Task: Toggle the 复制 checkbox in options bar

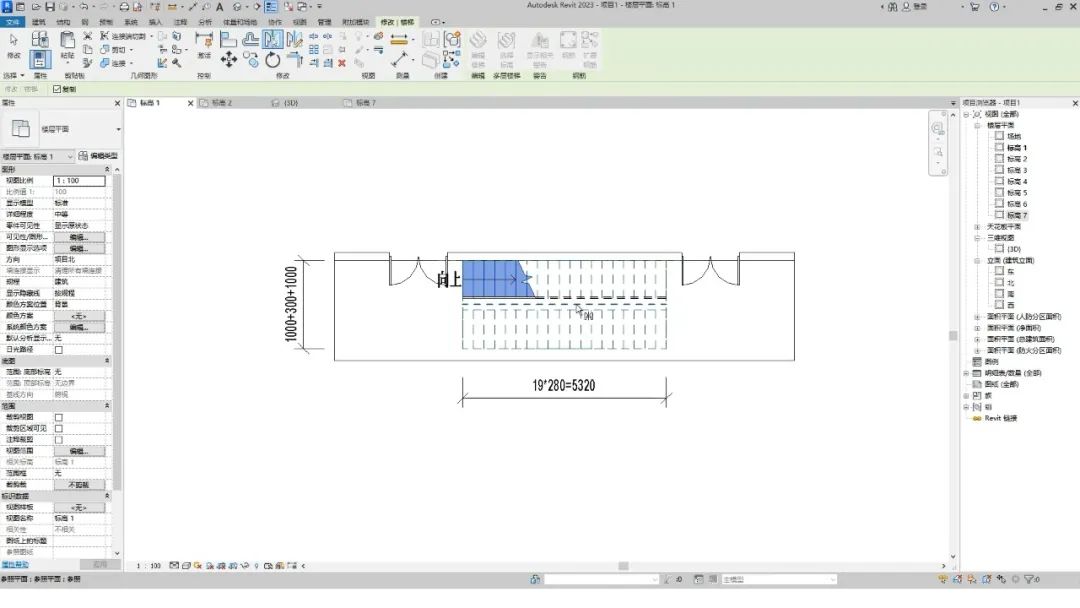Action: [x=57, y=89]
